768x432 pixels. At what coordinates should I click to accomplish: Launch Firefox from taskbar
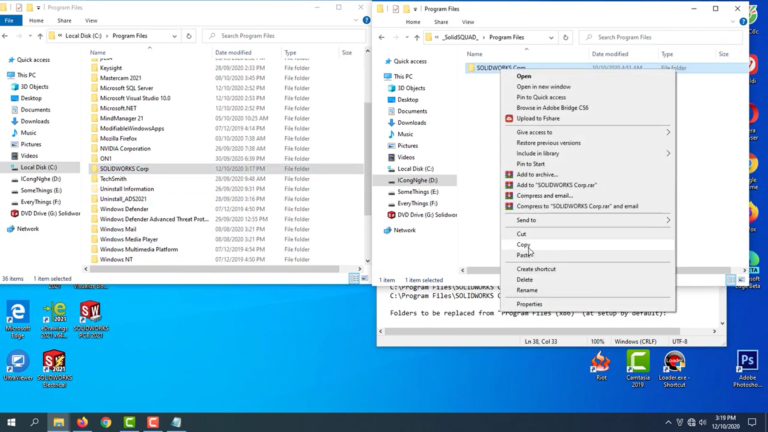click(x=82, y=422)
